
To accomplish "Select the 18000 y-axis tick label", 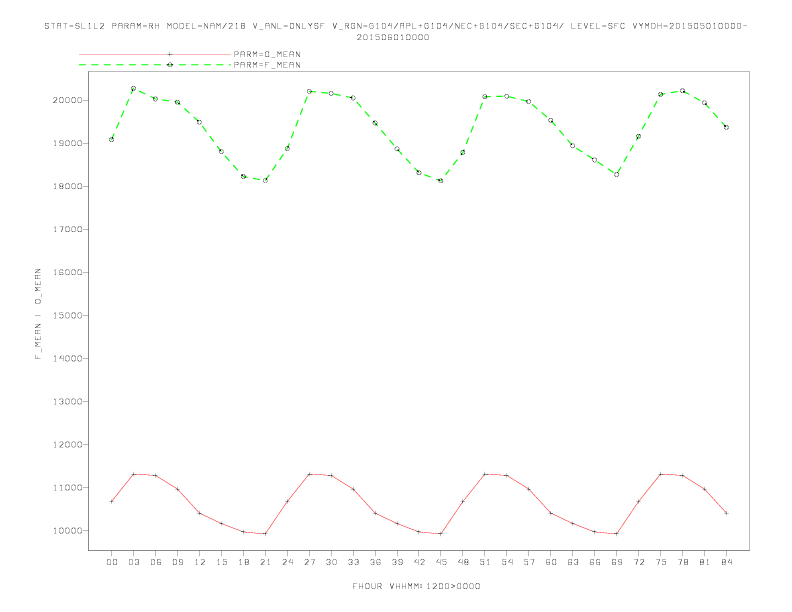I will click(x=67, y=186).
